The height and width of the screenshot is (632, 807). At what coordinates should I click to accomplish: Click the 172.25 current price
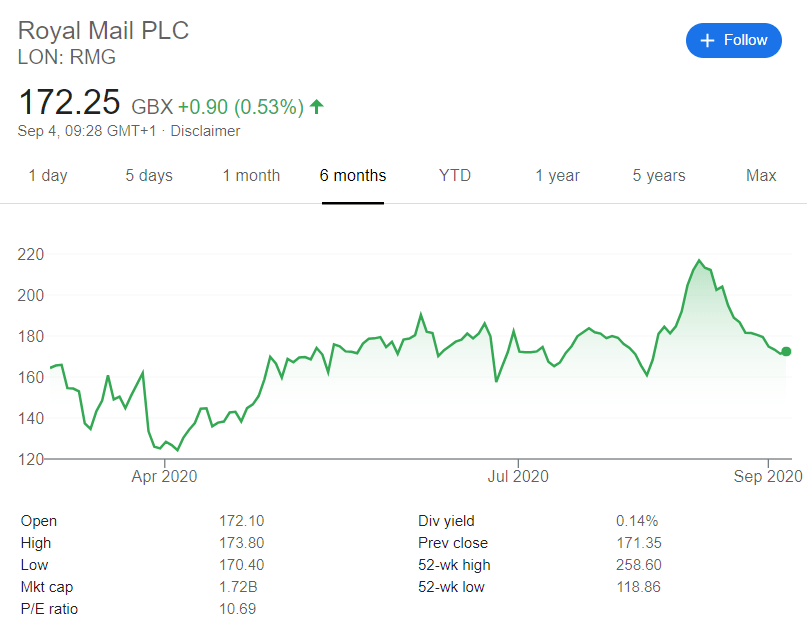[70, 103]
